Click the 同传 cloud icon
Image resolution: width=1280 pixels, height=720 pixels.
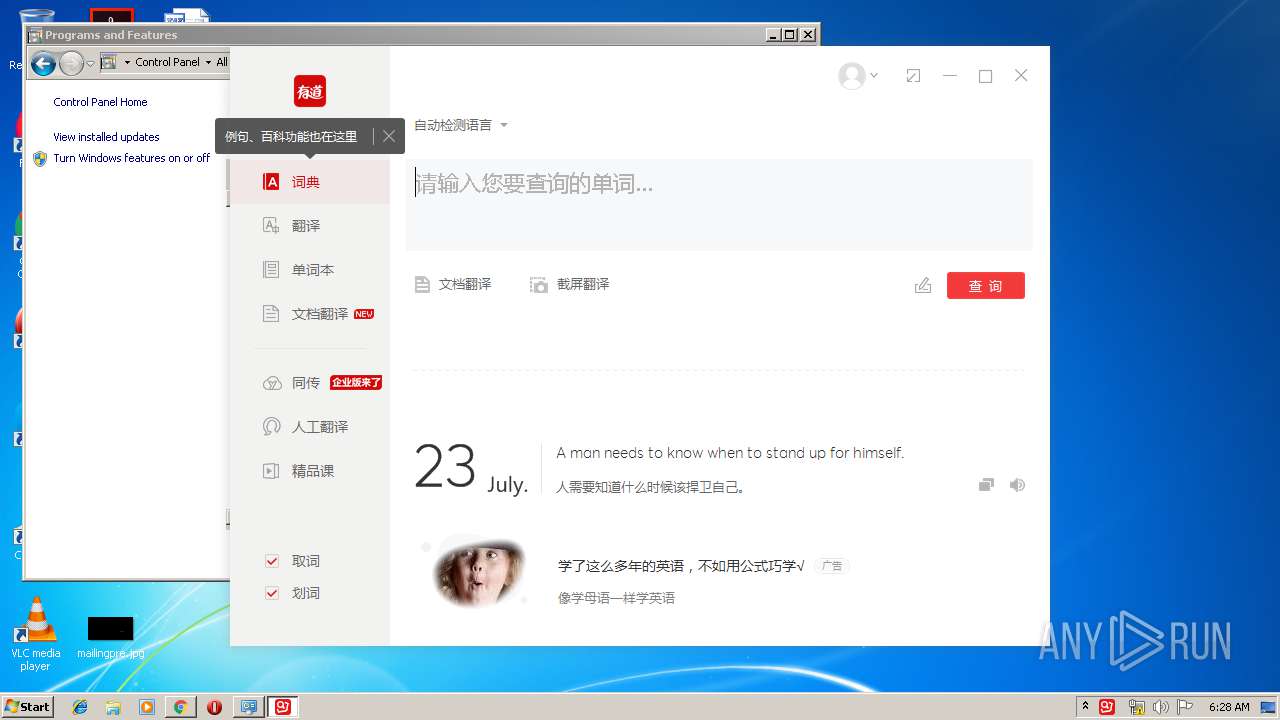(x=271, y=383)
